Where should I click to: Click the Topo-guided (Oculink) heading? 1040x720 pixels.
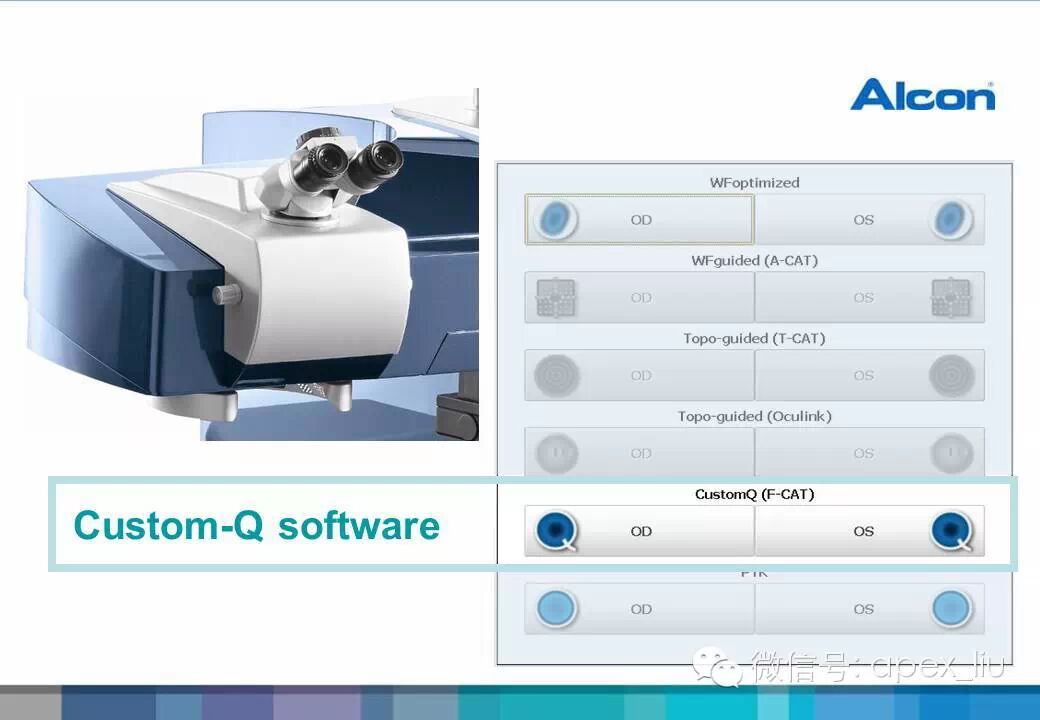point(754,416)
